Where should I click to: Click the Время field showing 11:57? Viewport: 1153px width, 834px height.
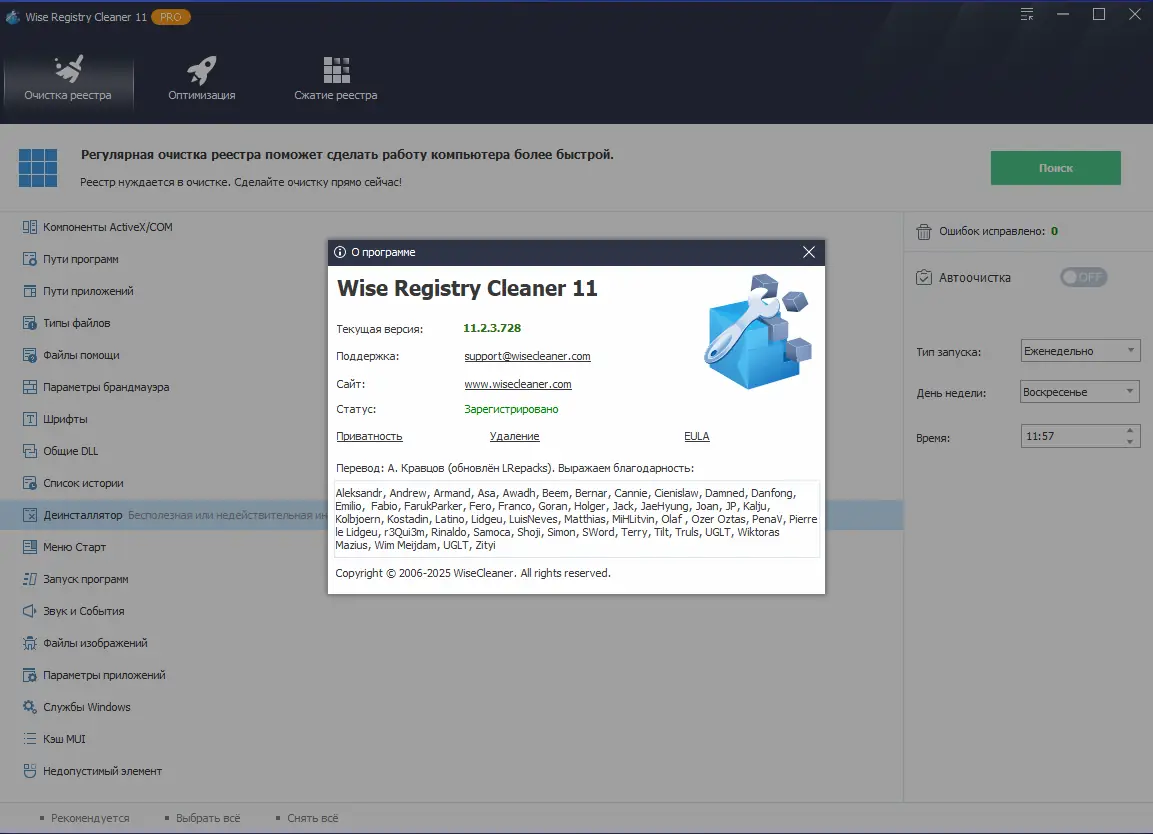1074,436
